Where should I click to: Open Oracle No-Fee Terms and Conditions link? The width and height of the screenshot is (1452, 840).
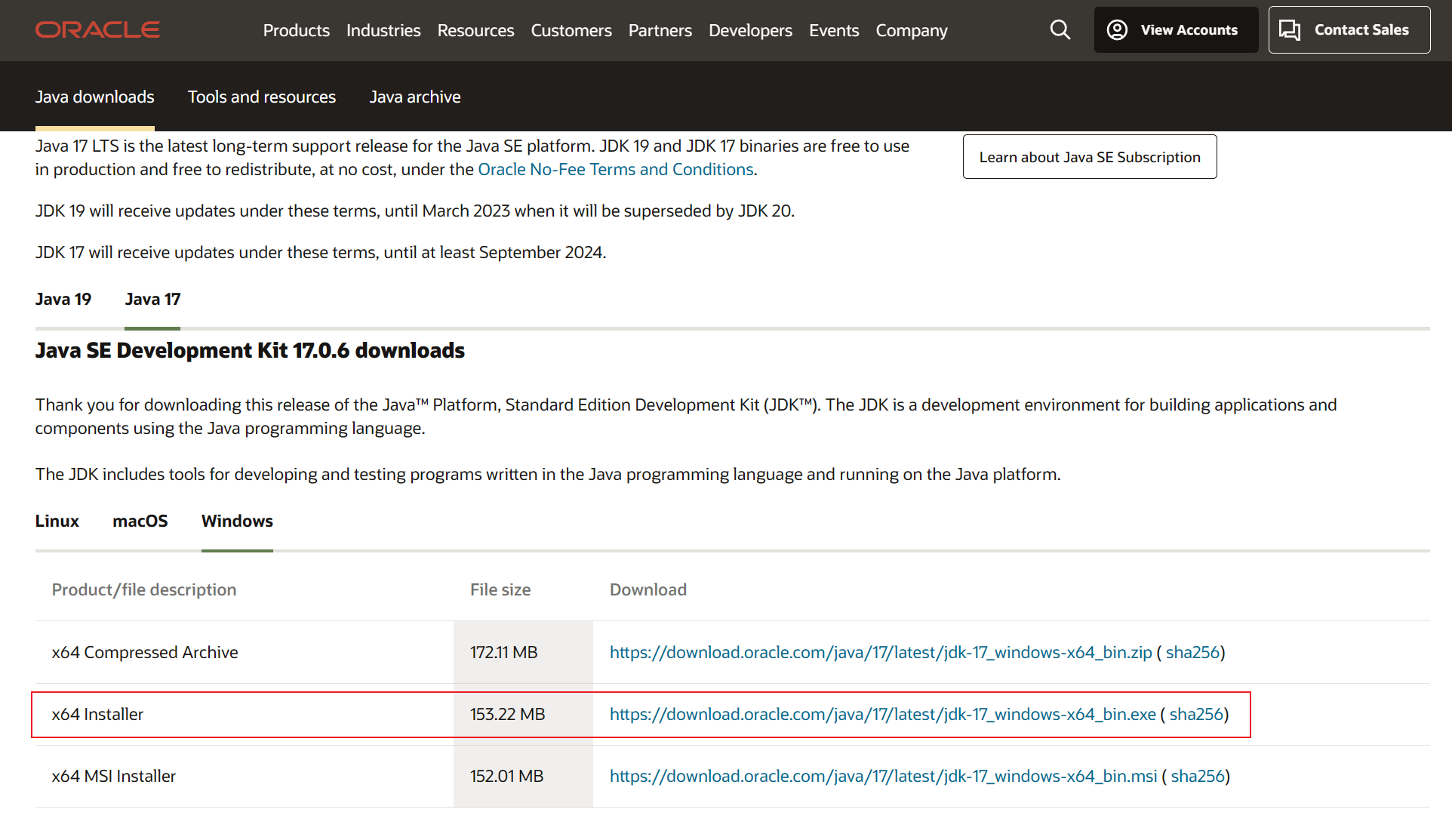[615, 170]
